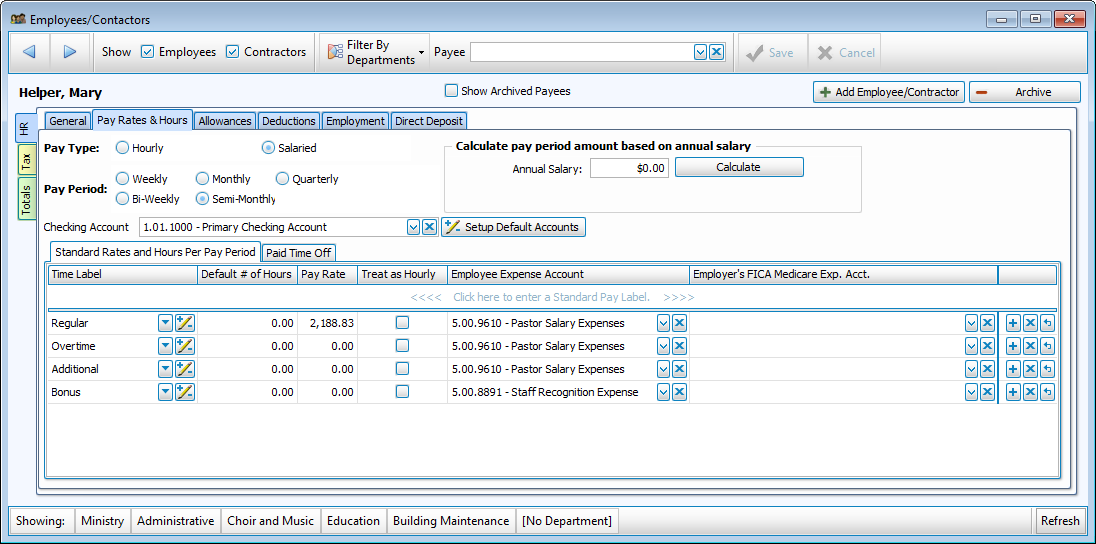Clear the Payee search field

pyautogui.click(x=716, y=52)
